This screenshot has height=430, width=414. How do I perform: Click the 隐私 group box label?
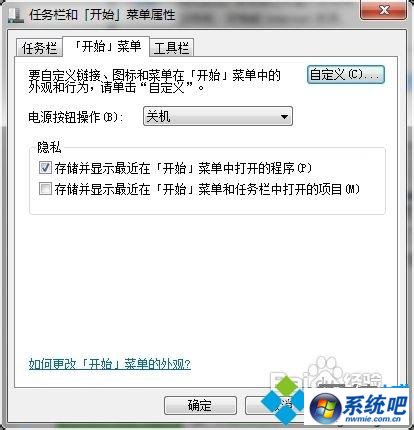coord(49,147)
